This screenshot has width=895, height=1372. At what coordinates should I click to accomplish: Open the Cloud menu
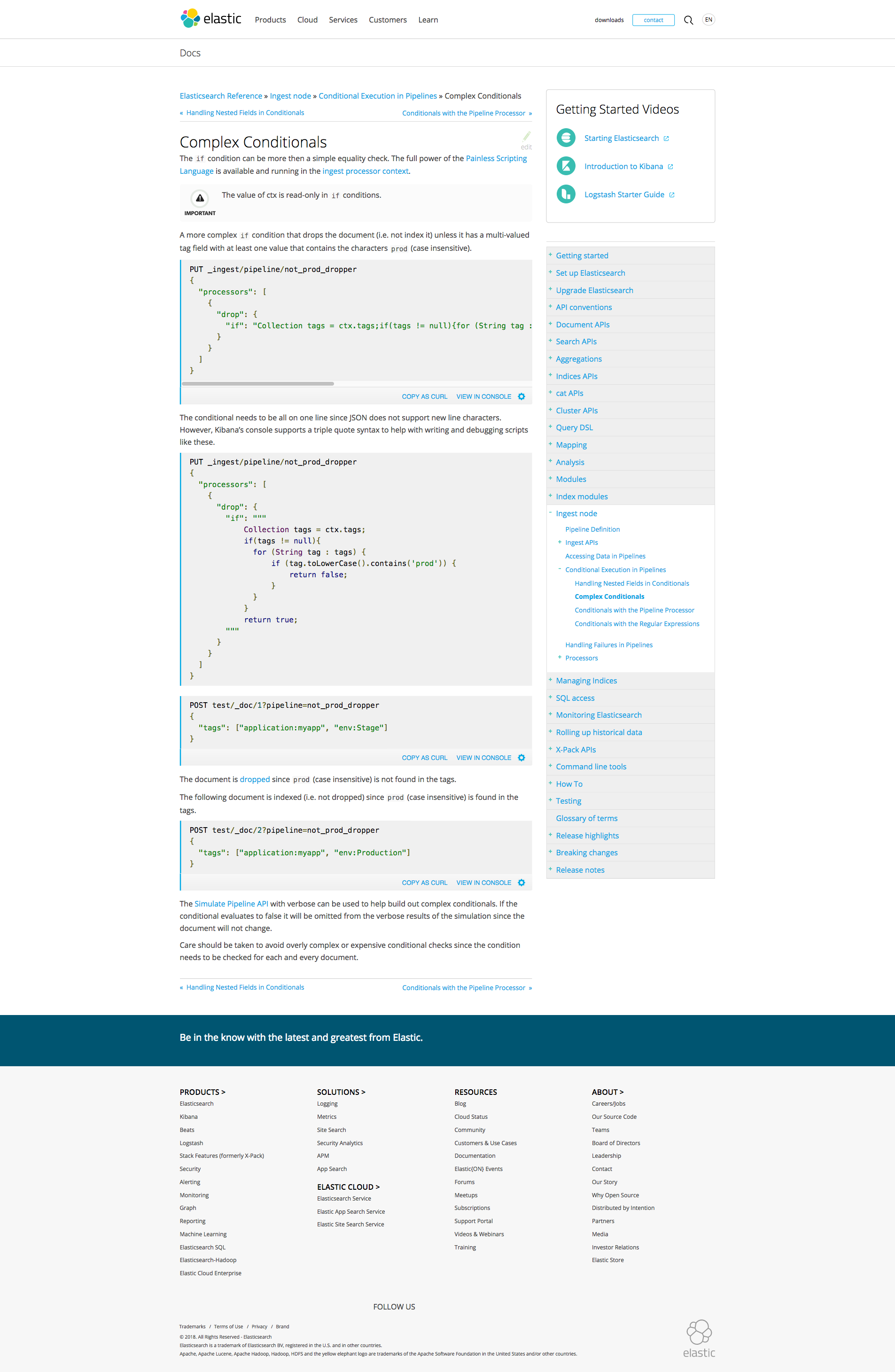coord(307,20)
